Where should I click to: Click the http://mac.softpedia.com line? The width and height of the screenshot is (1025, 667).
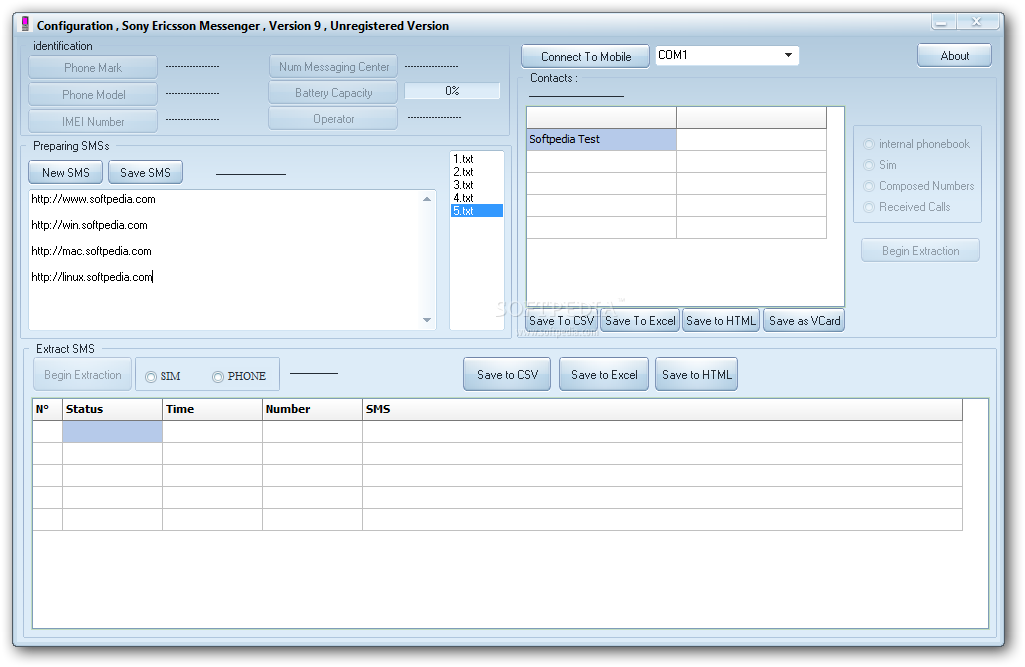[92, 251]
